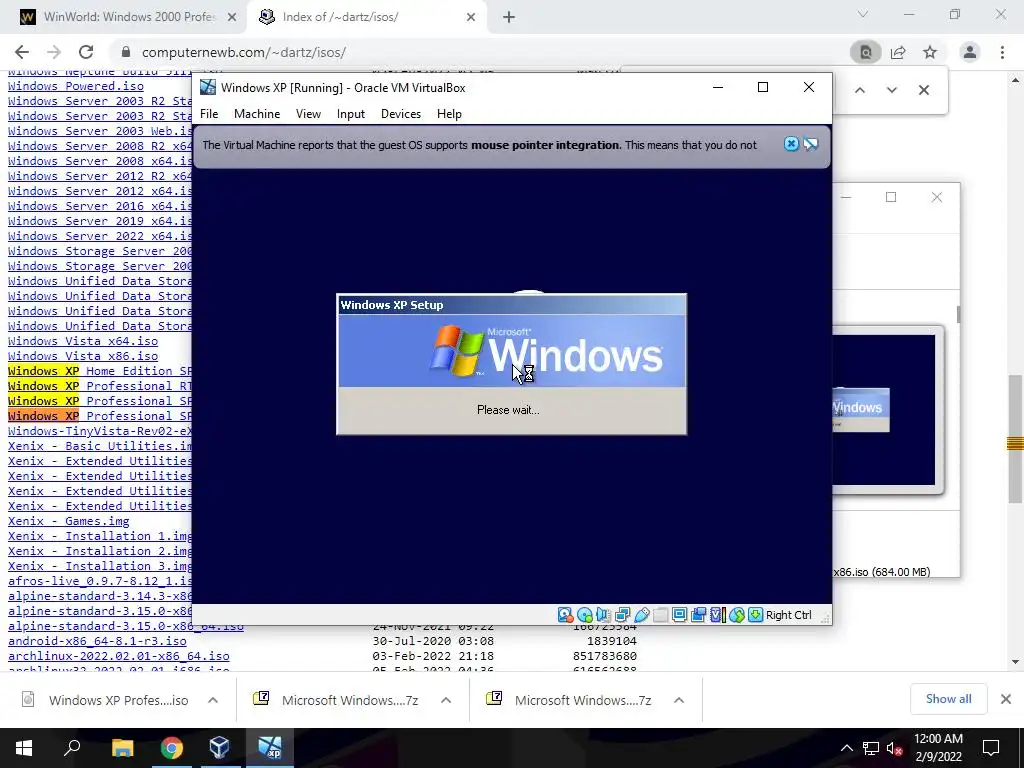Close the downloads shelf

(x=1006, y=699)
